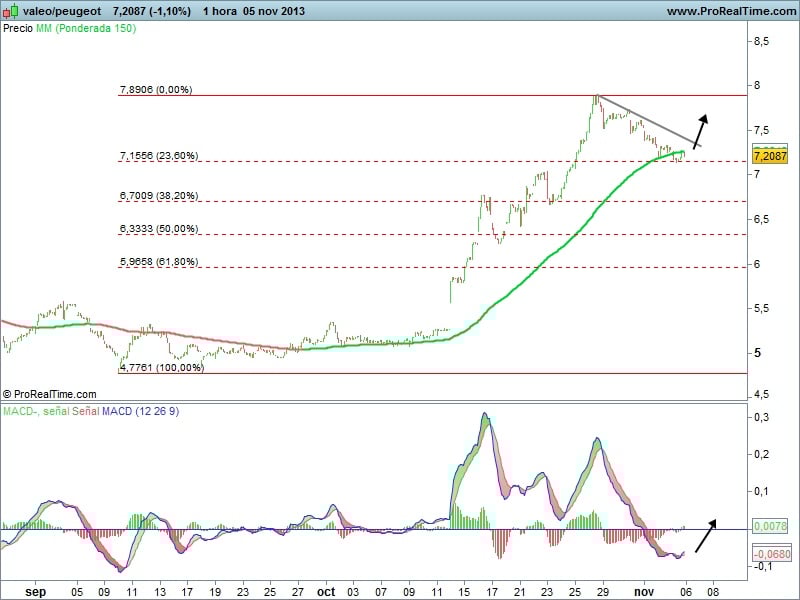This screenshot has width=800, height=600.
Task: Select Fibonacci label 6,3333 (50,00%)
Action: coord(159,229)
